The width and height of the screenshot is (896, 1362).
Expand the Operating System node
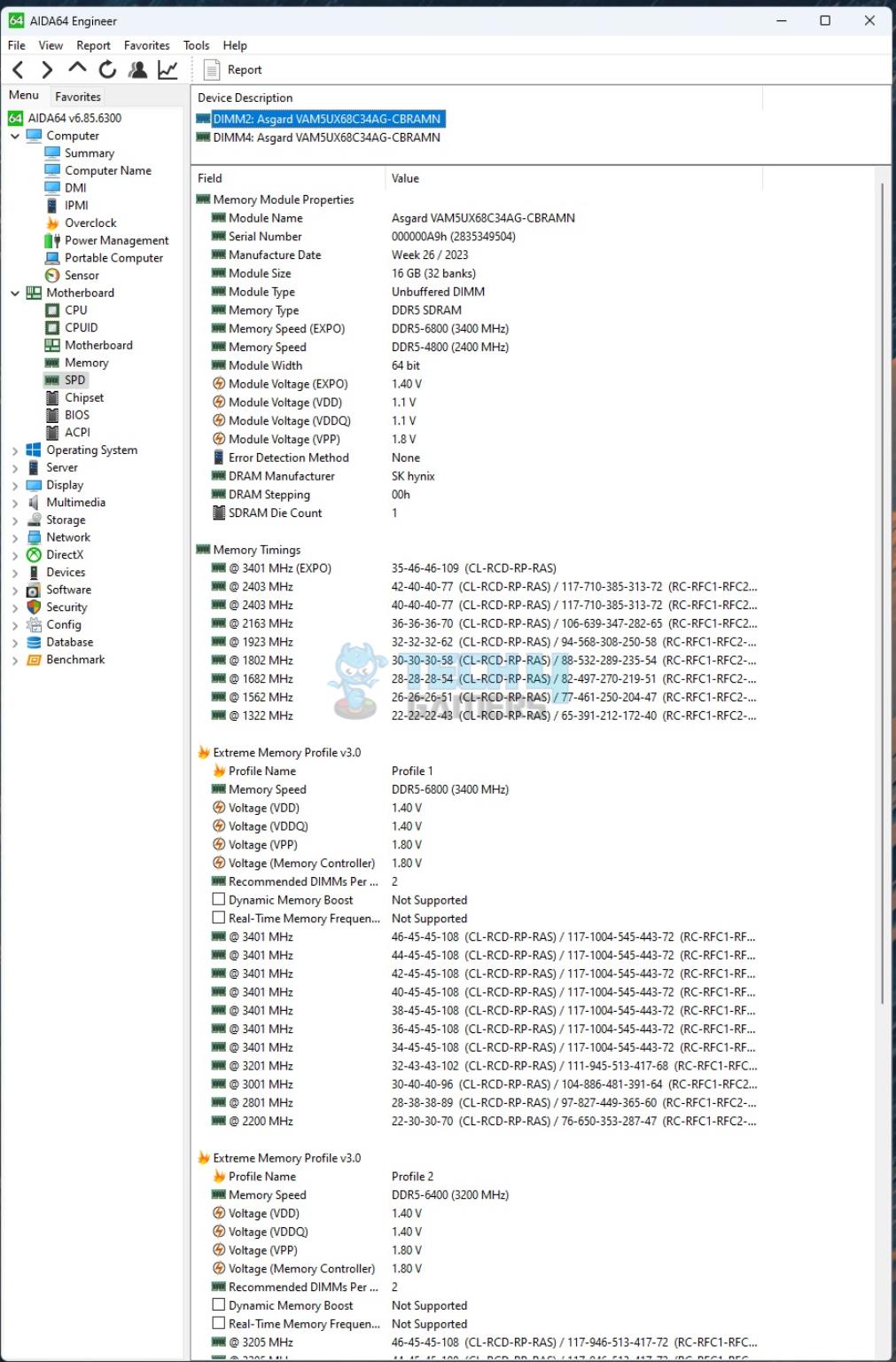(15, 450)
